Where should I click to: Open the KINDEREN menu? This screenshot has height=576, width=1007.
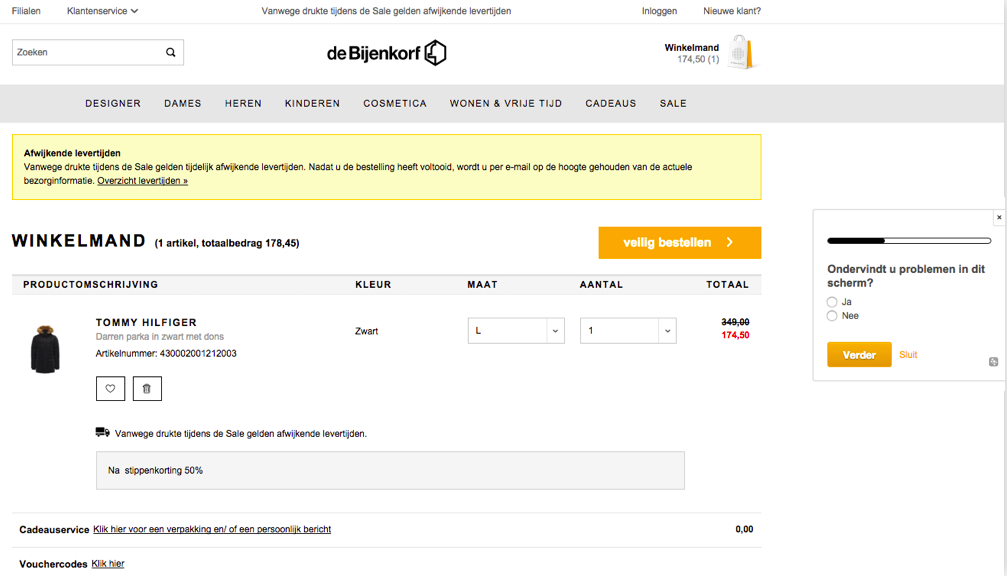[313, 103]
